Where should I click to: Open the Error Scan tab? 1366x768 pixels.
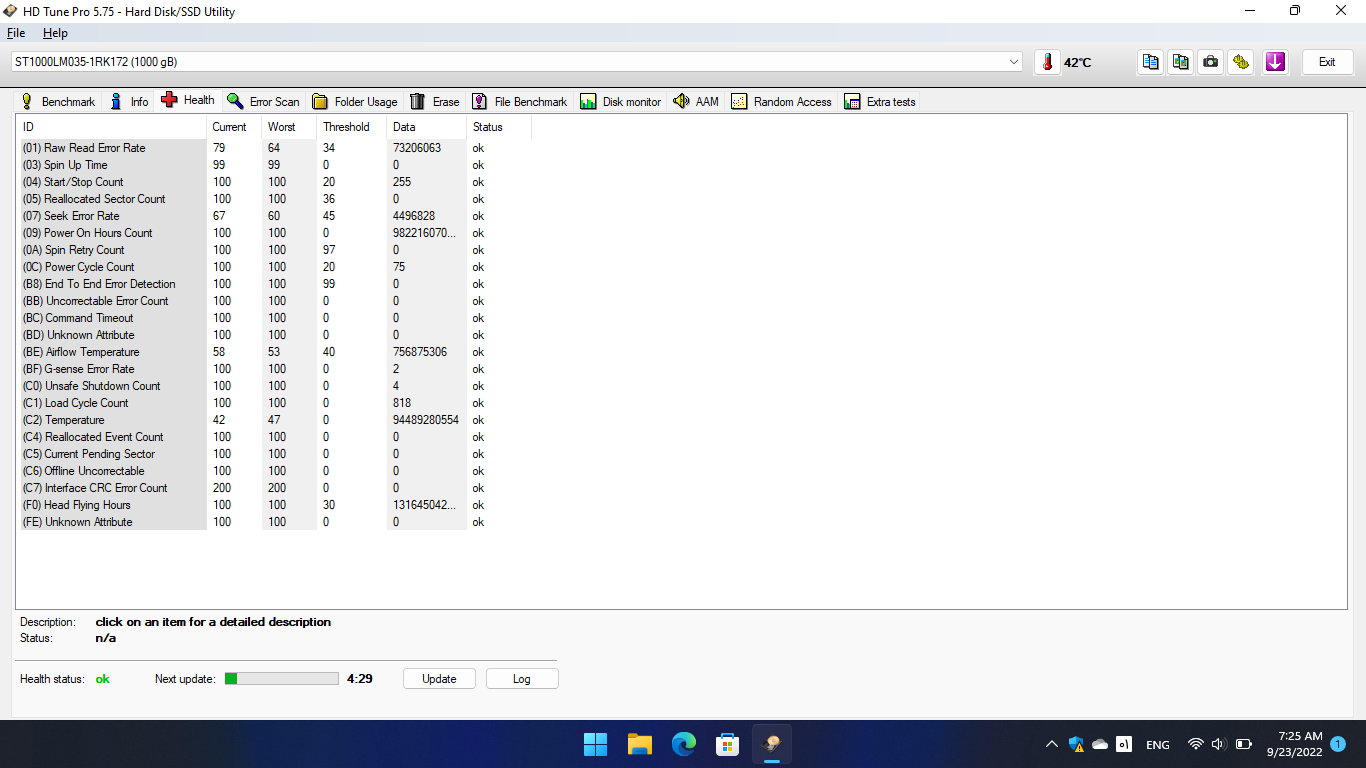[263, 102]
